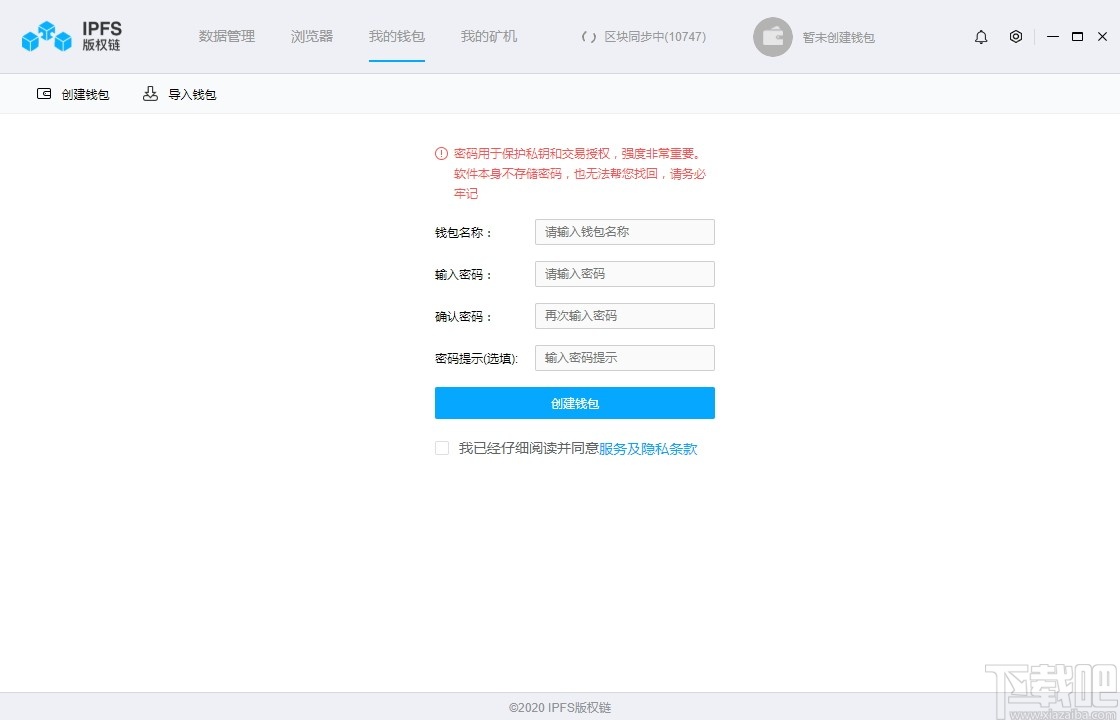1120x720 pixels.
Task: Click the 钱包名称 input field
Action: 624,232
